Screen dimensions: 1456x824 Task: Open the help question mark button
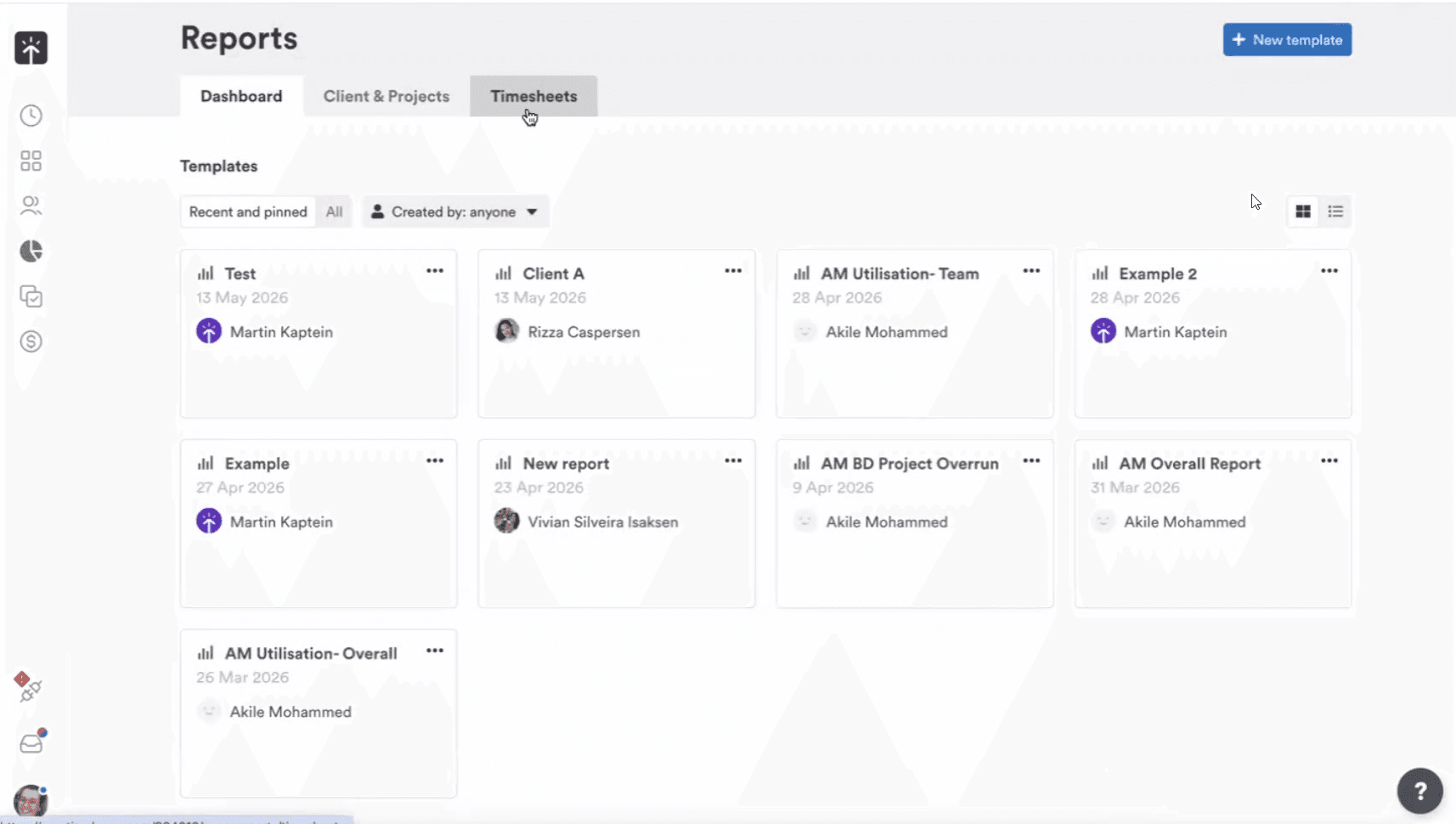click(x=1419, y=791)
